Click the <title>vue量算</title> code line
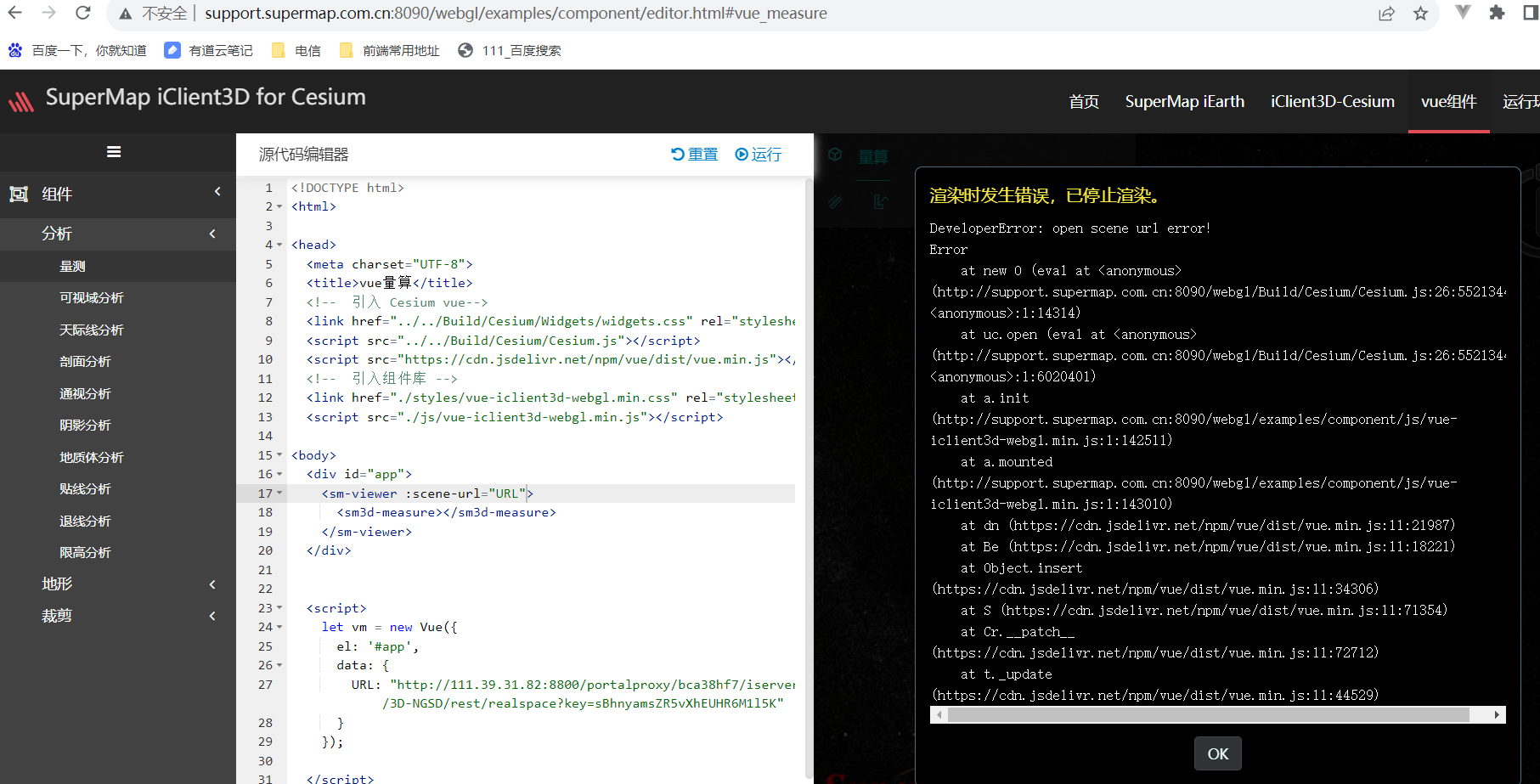This screenshot has width=1540, height=784. pos(390,283)
